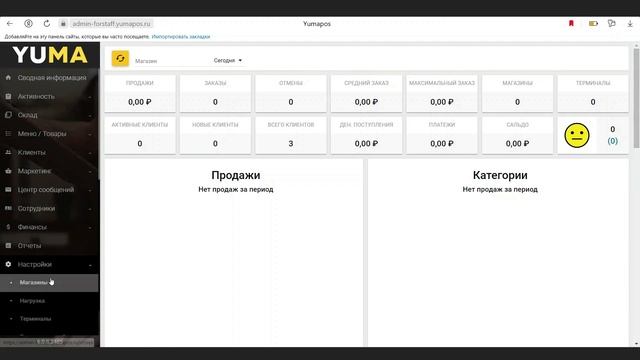Click the yellow neutral smiley face
Viewport: 640px width, 360px height.
(x=577, y=136)
